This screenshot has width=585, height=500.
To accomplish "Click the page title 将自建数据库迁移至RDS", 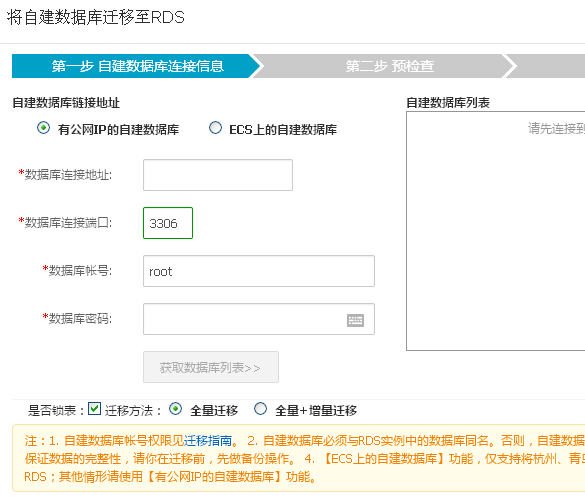I will coord(96,18).
